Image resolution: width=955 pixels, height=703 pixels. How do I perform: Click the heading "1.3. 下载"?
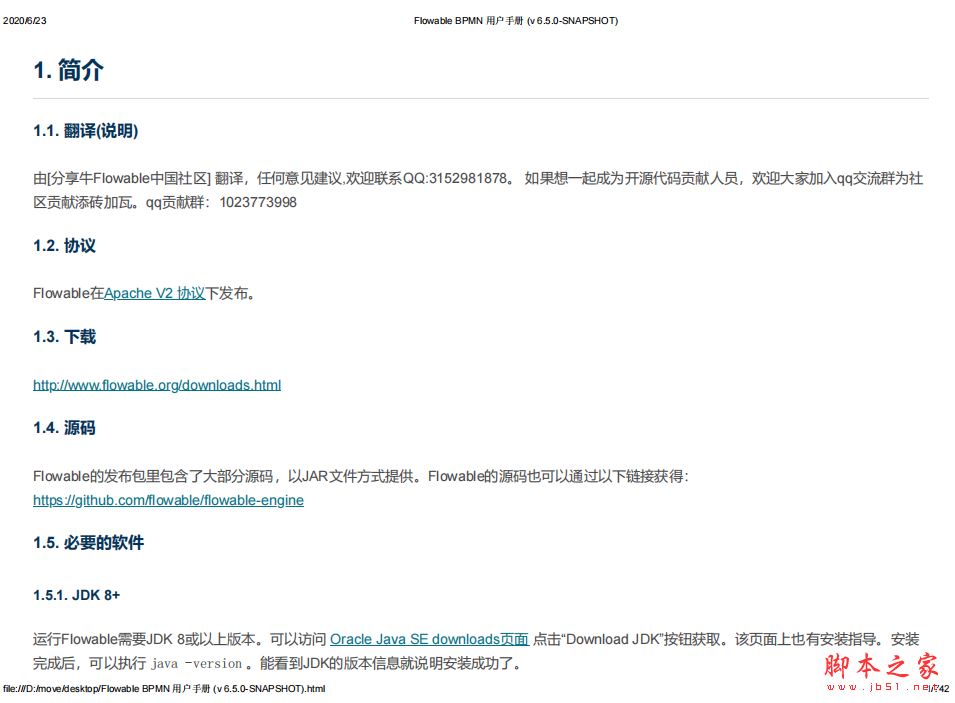[x=65, y=337]
